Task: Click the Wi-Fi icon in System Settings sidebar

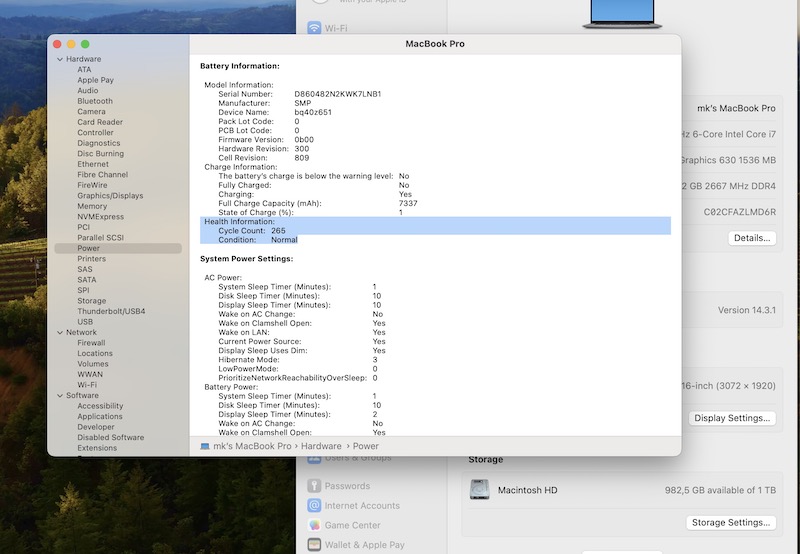Action: click(315, 28)
